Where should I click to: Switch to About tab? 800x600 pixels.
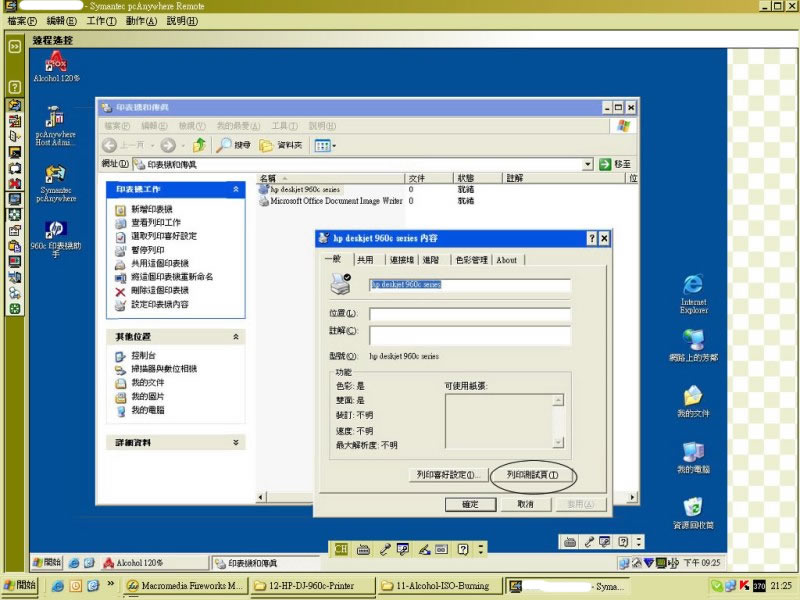pos(507,260)
